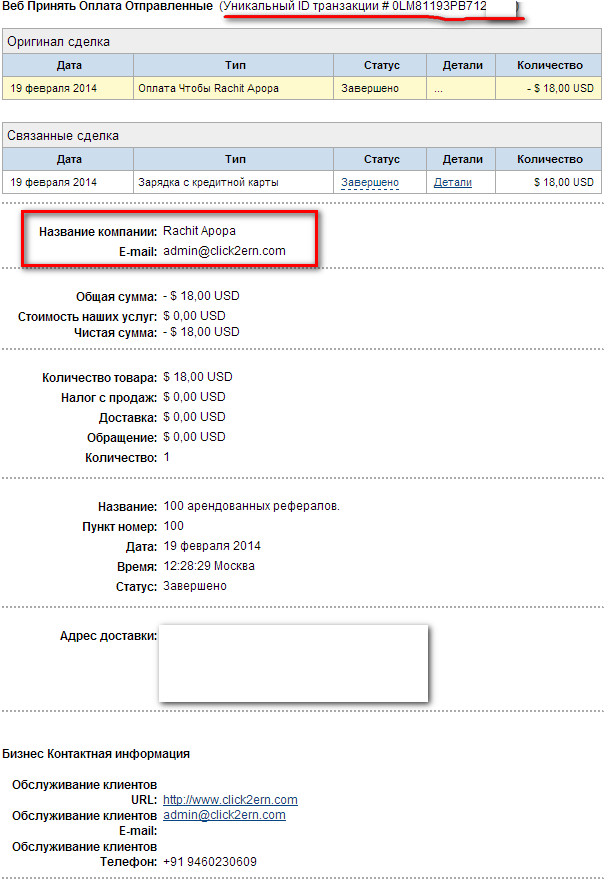Image resolution: width=608 pixels, height=880 pixels.
Task: Click the blank shipping address box
Action: point(293,663)
